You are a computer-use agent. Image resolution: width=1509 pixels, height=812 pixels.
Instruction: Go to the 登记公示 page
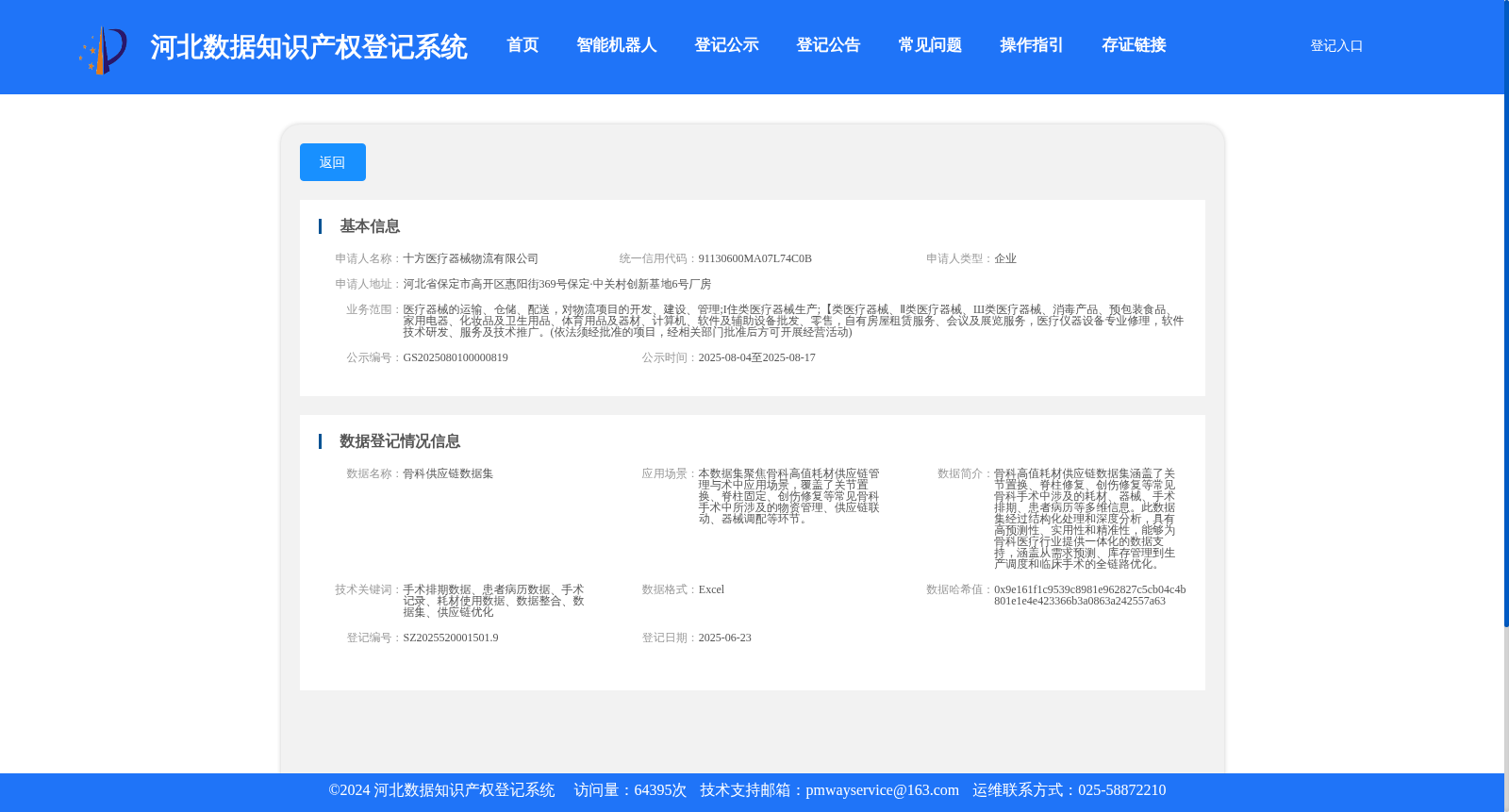[x=726, y=45]
